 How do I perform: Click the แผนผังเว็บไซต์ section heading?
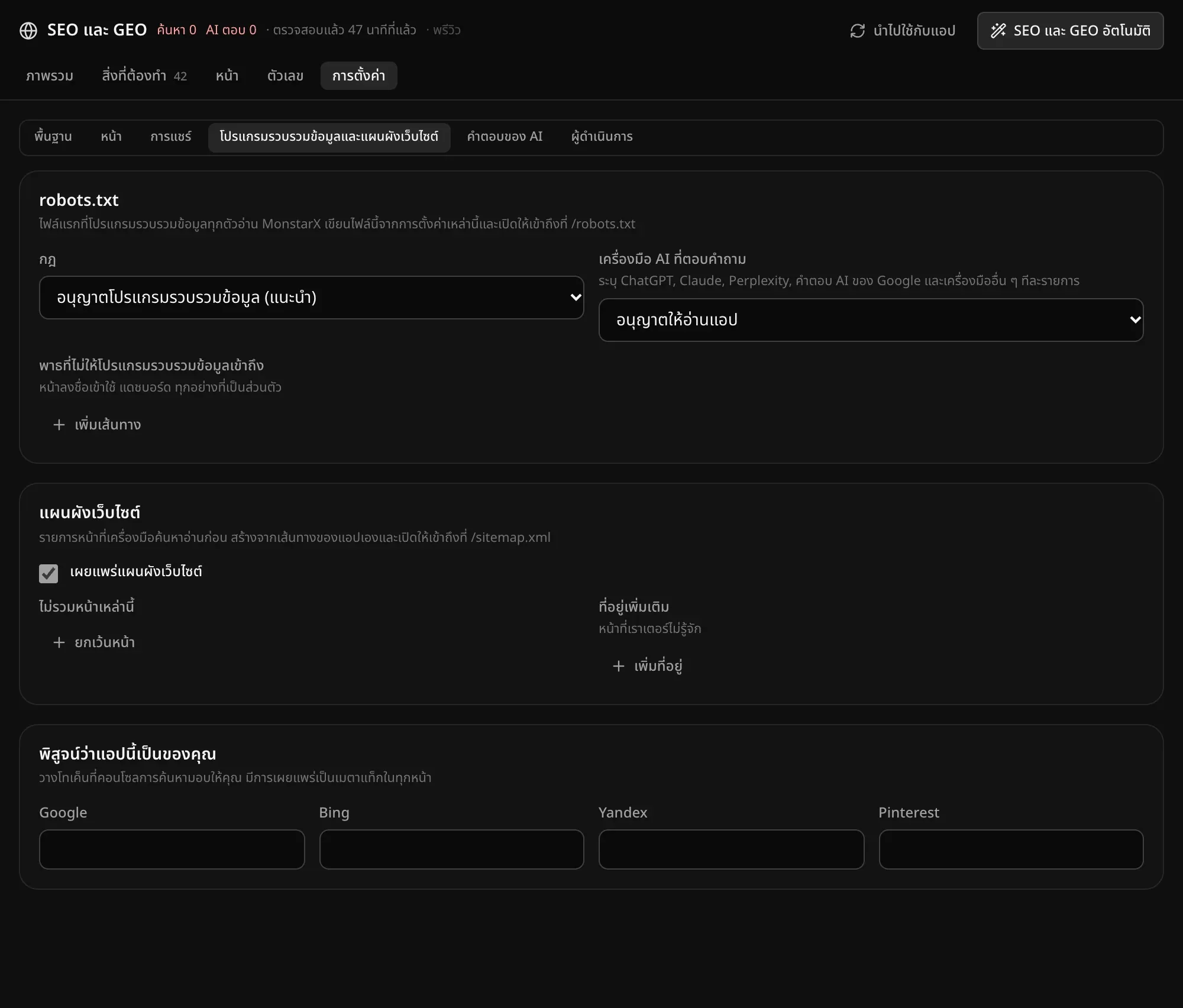click(x=90, y=512)
